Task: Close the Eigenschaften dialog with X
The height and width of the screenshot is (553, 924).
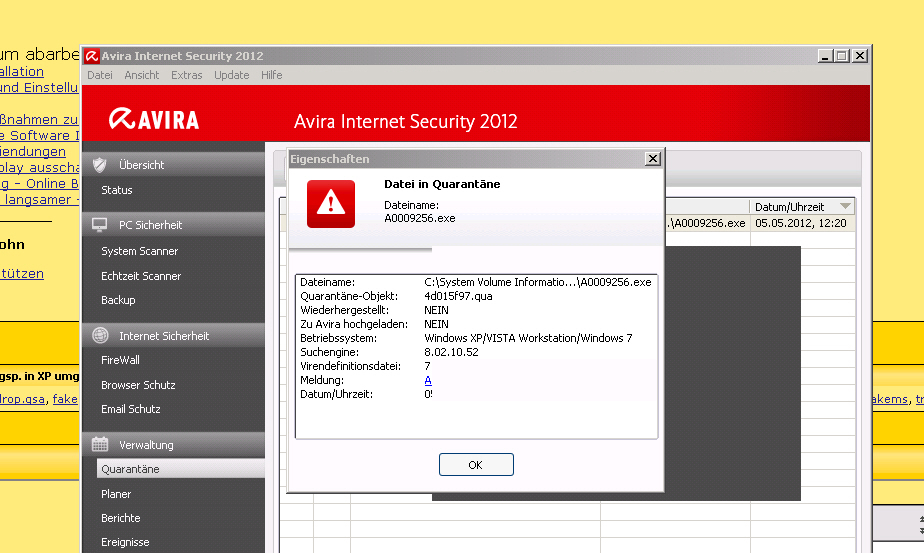Action: (x=652, y=159)
